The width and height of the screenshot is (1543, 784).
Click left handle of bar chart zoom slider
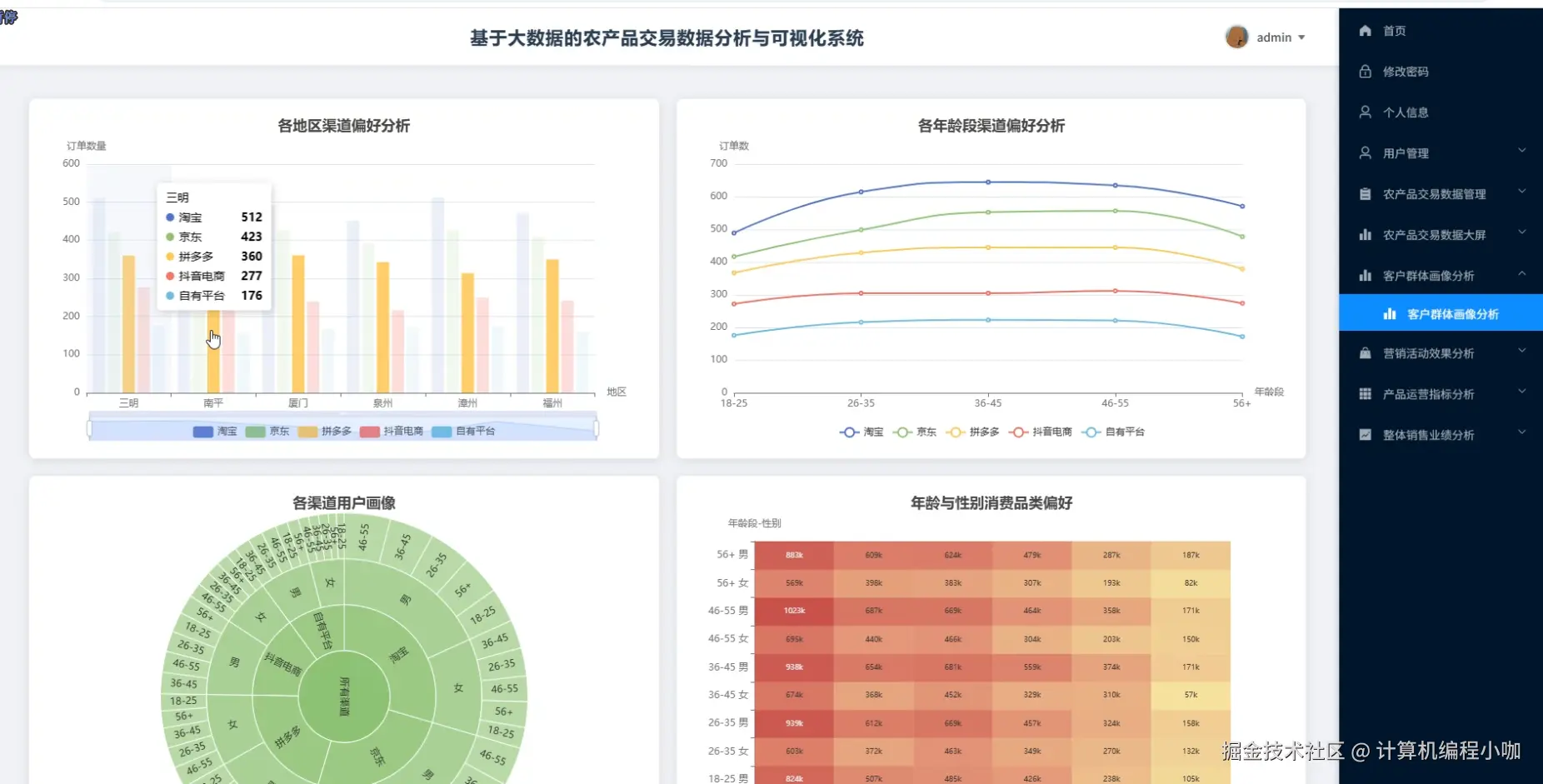(89, 428)
